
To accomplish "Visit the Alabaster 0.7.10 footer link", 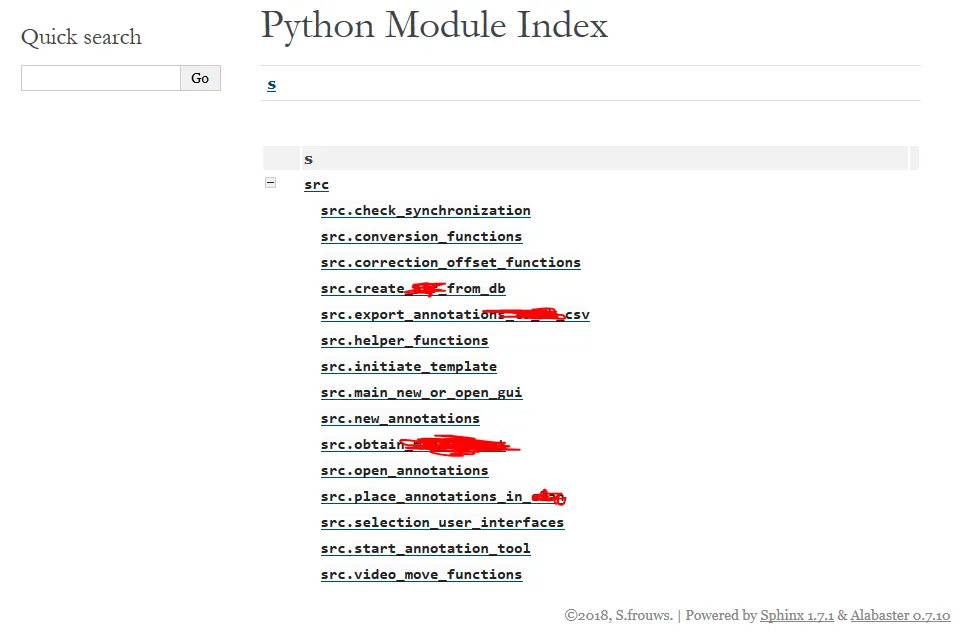I will pyautogui.click(x=900, y=616).
